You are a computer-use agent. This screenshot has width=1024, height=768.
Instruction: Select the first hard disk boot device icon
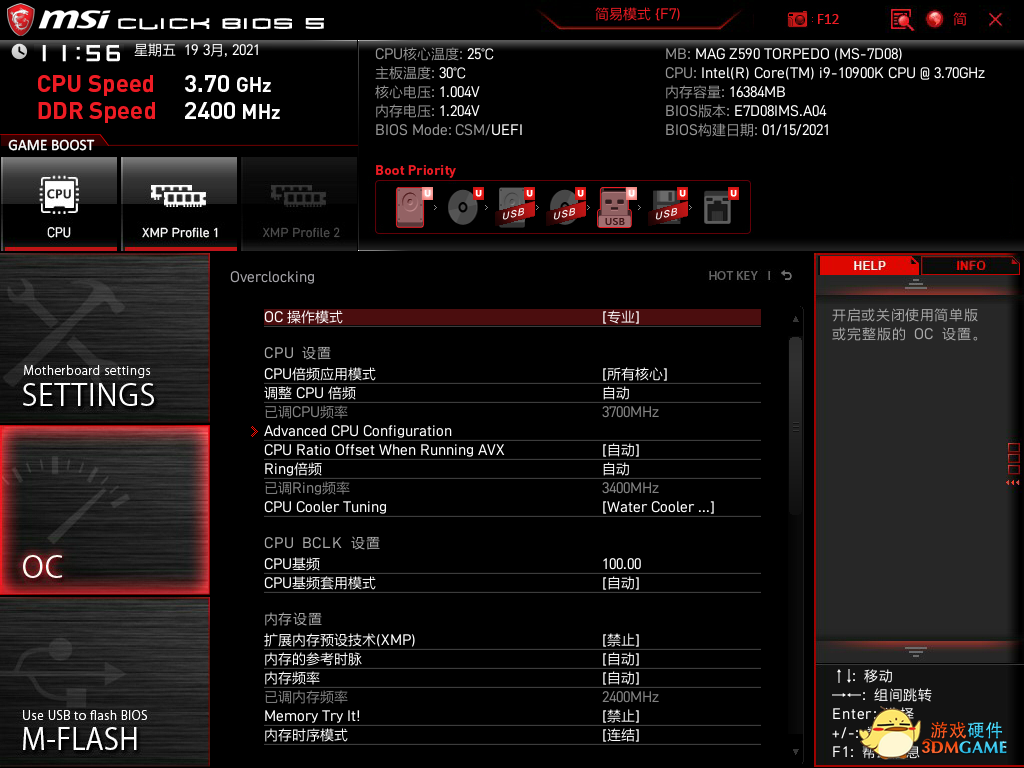tap(411, 207)
